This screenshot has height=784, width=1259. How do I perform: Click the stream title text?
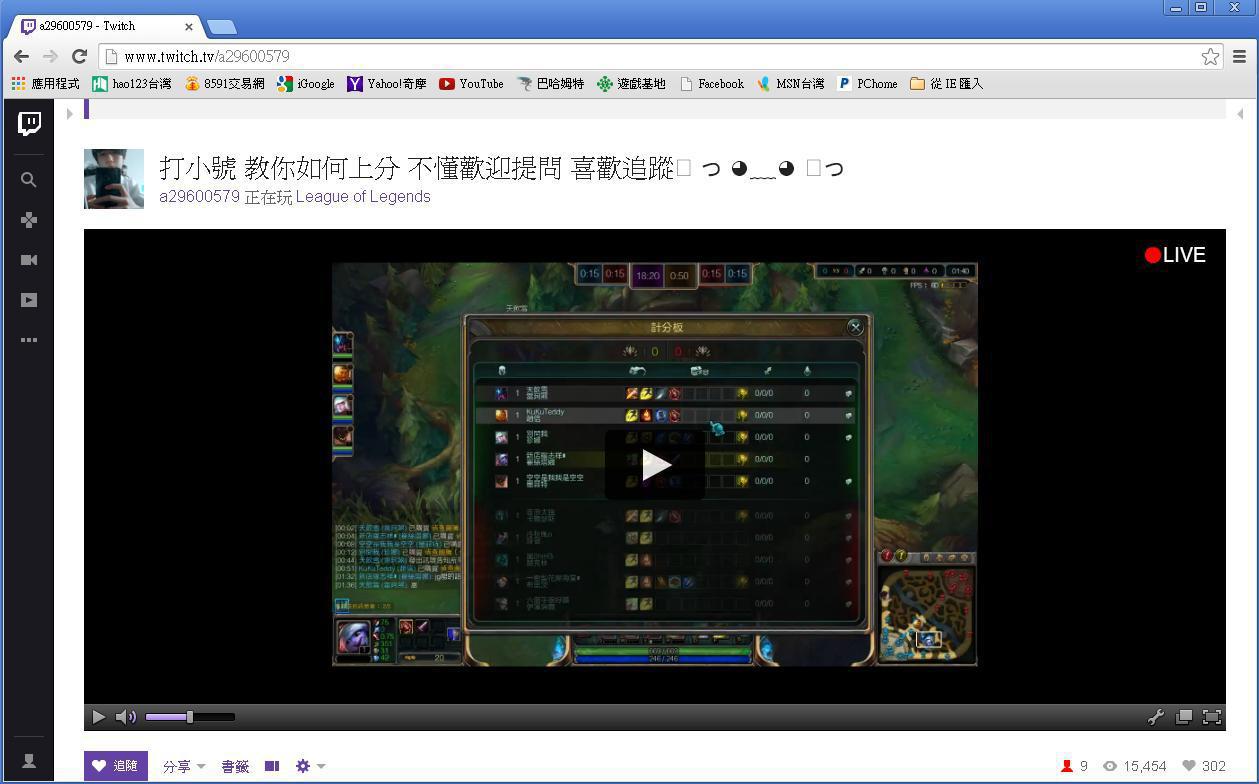point(500,168)
